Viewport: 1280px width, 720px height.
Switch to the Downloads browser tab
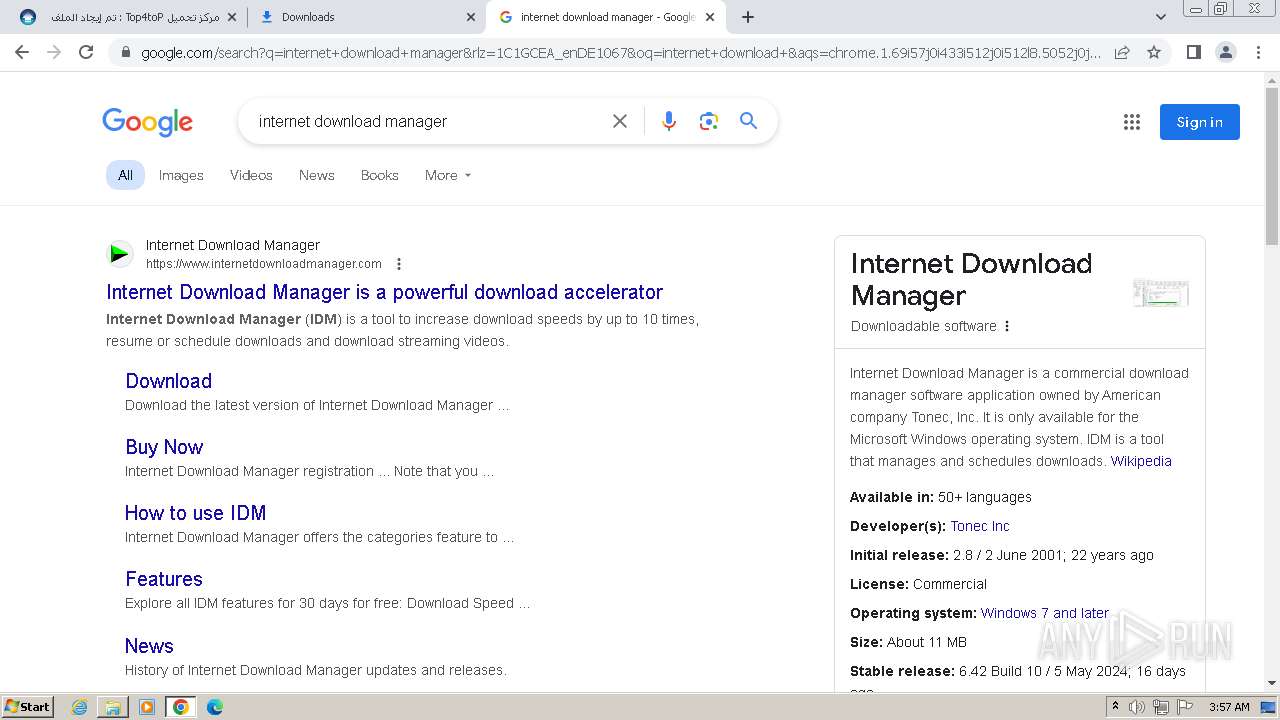pos(365,17)
